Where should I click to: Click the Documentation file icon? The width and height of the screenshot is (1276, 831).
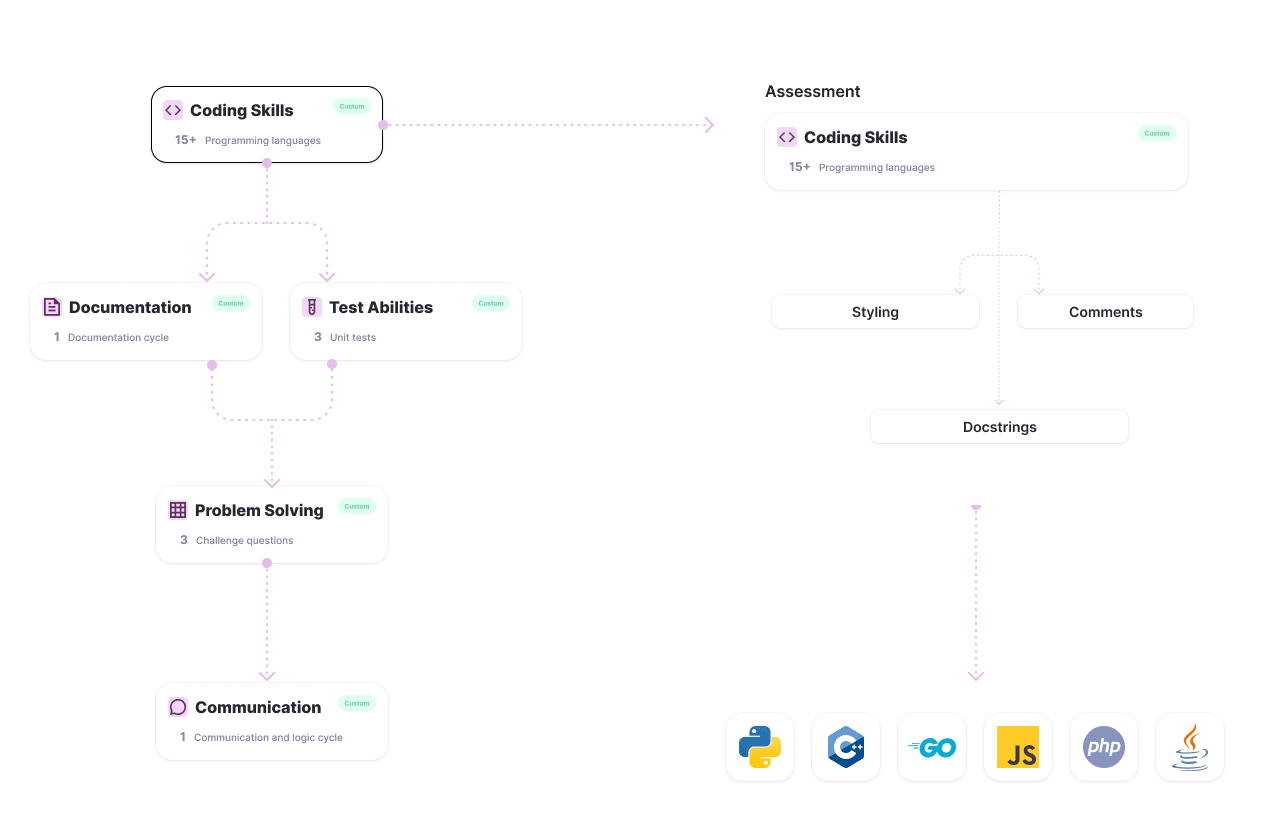click(x=52, y=307)
